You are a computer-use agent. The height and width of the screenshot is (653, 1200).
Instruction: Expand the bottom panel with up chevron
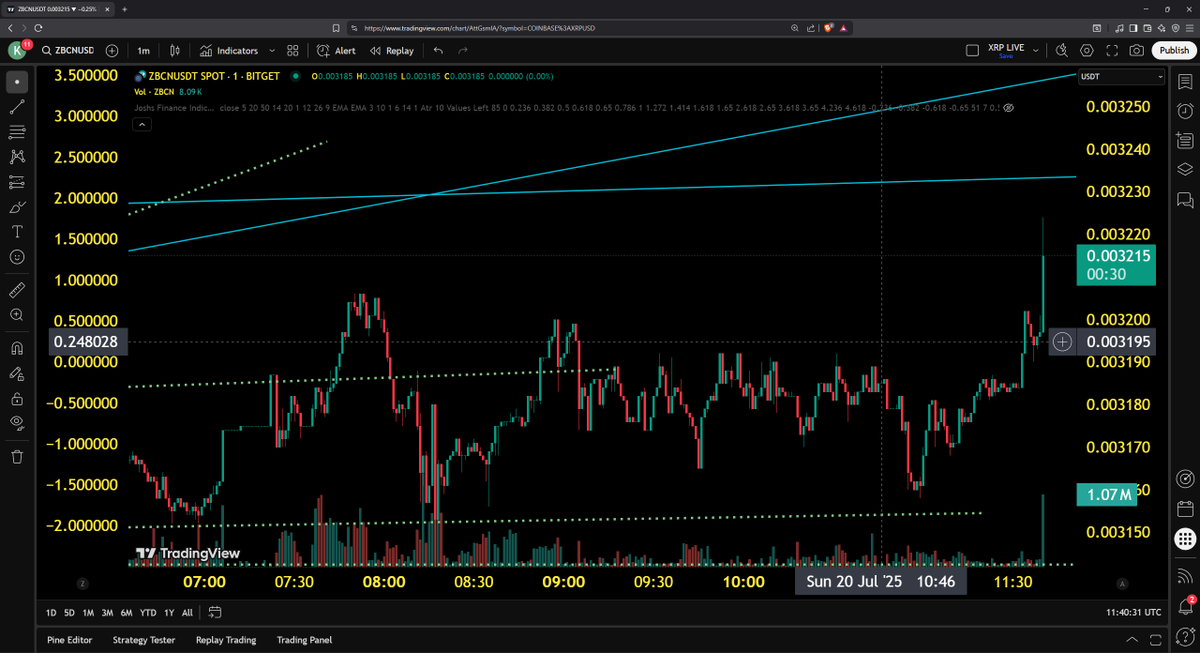[x=1131, y=640]
